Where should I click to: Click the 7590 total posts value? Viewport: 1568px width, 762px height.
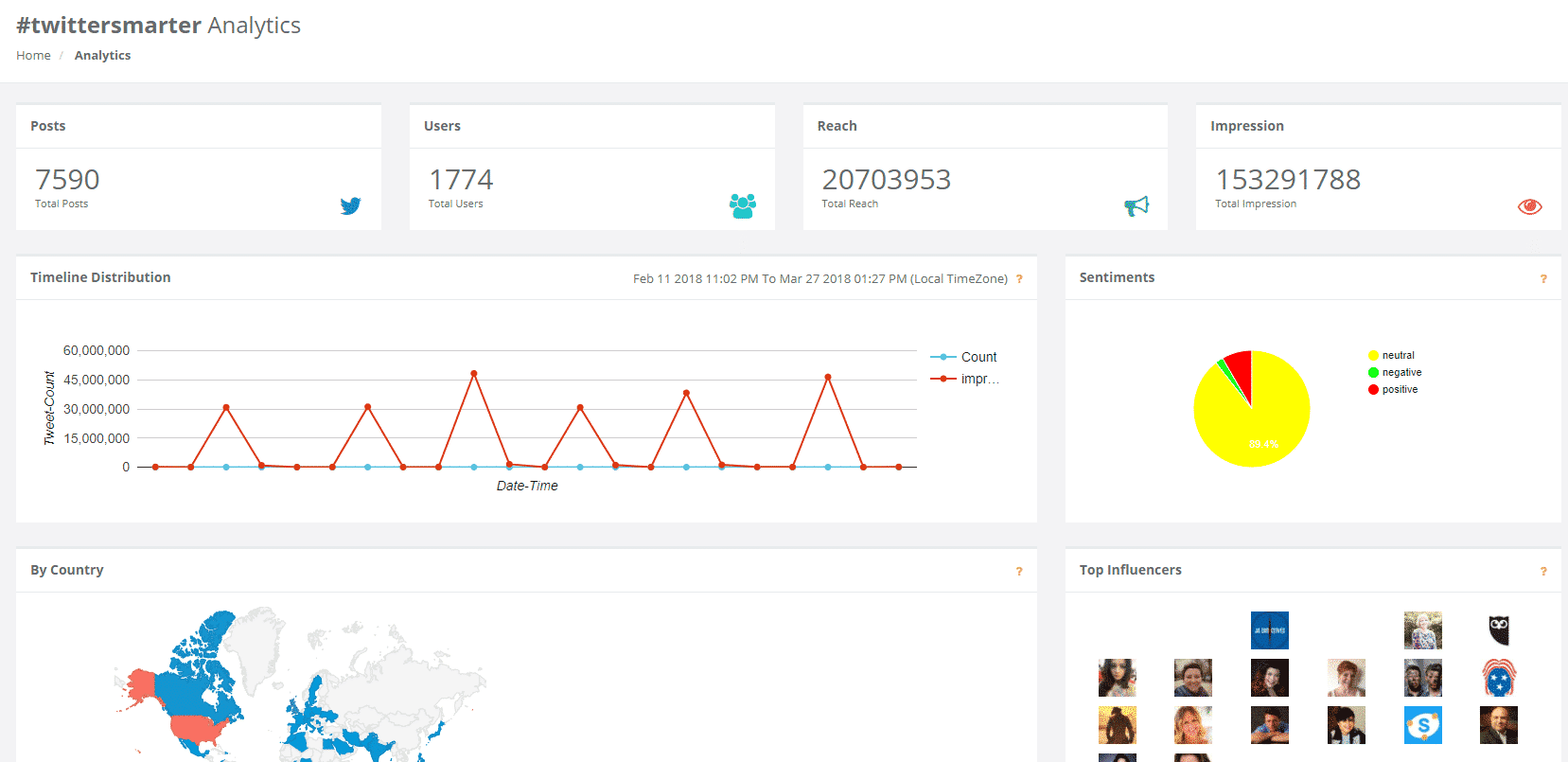tap(67, 179)
